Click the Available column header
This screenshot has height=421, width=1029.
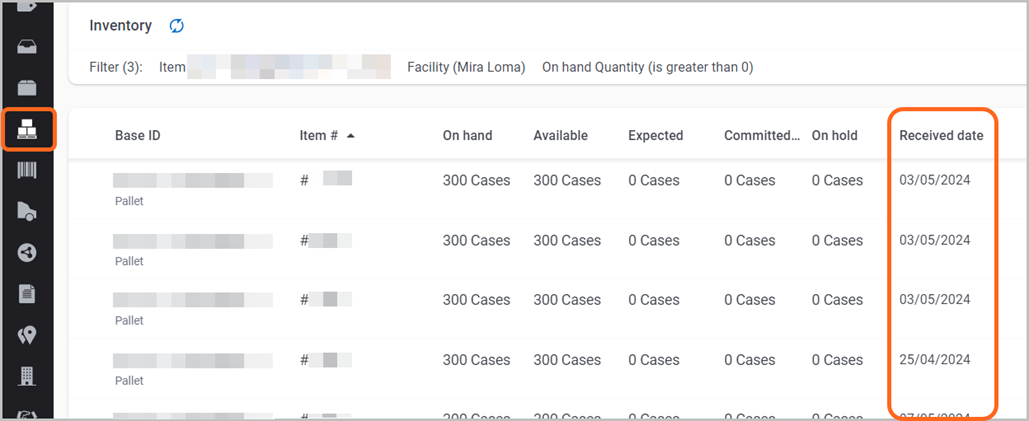click(560, 136)
